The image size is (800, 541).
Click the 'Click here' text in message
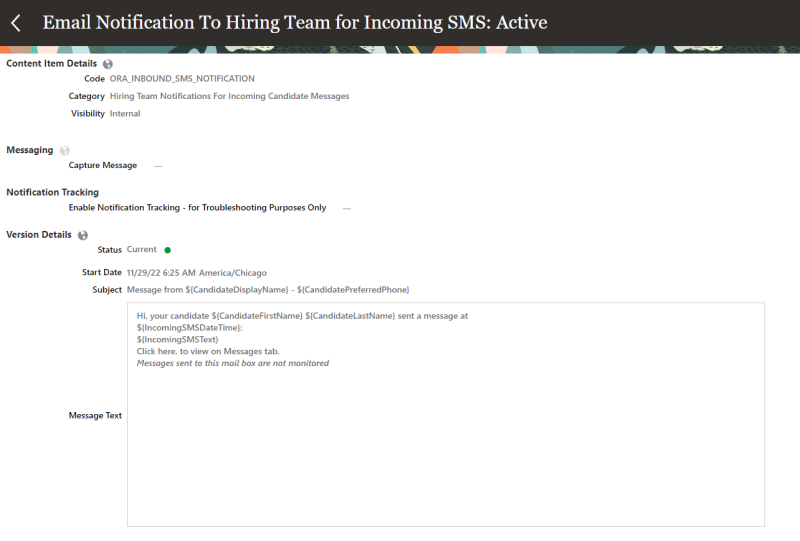point(160,351)
